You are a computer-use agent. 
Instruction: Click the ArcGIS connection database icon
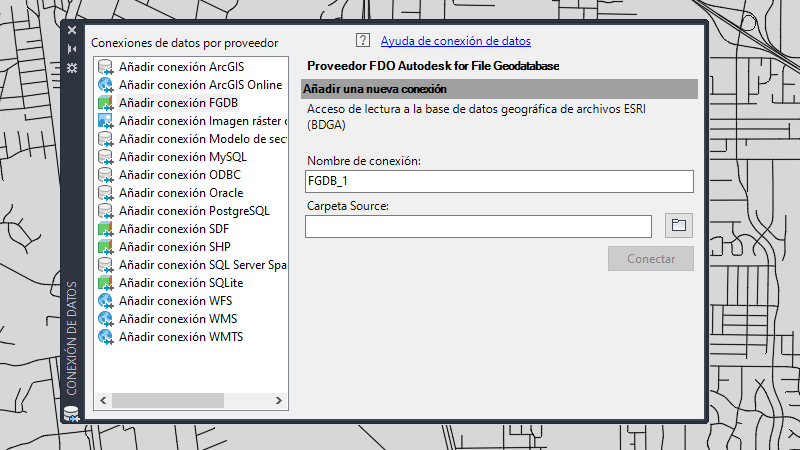(106, 67)
